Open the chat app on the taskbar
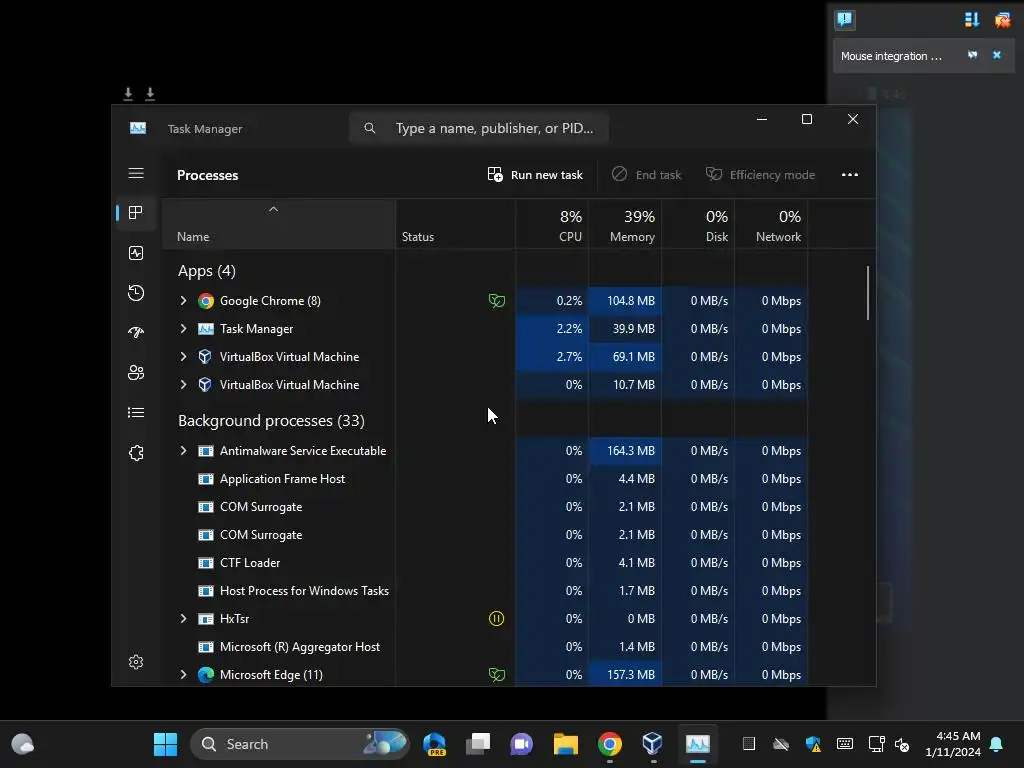Screen dimensions: 1024x768 (x=522, y=744)
